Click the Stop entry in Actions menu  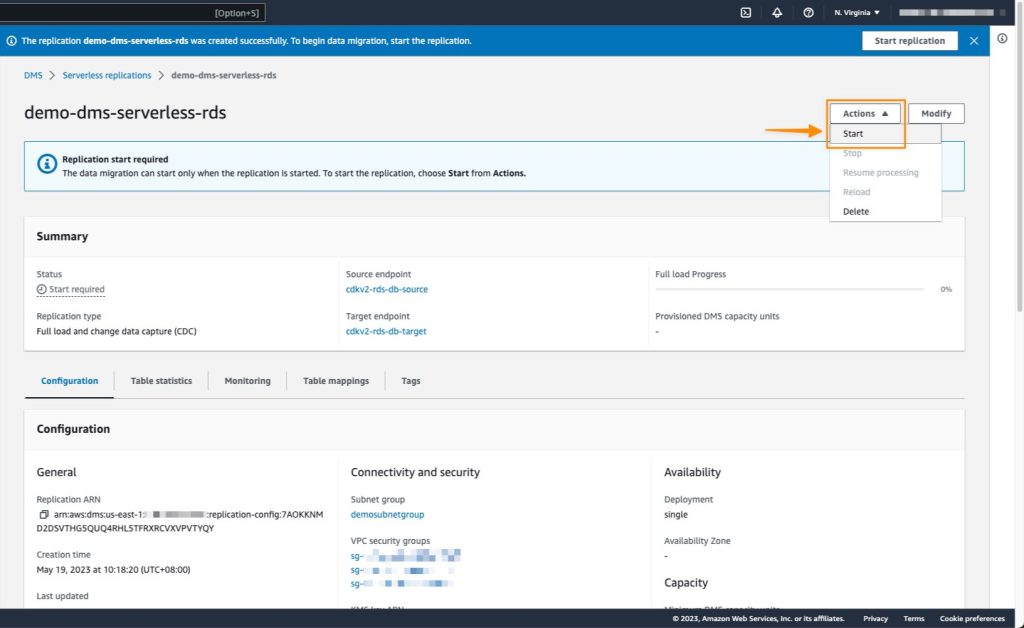(885, 153)
